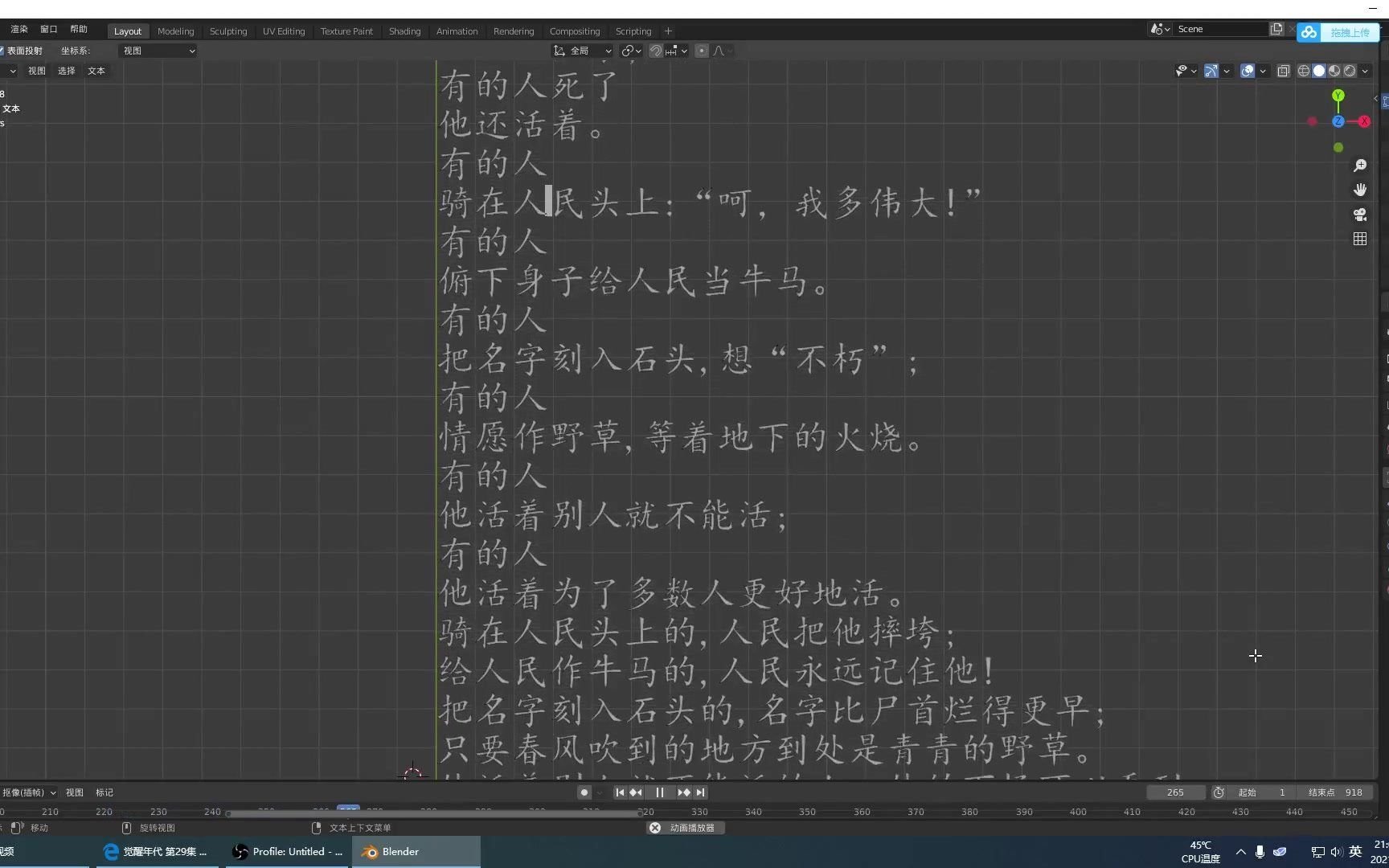Image resolution: width=1389 pixels, height=868 pixels.
Task: Toggle snapping magnet icon
Action: pyautogui.click(x=656, y=51)
